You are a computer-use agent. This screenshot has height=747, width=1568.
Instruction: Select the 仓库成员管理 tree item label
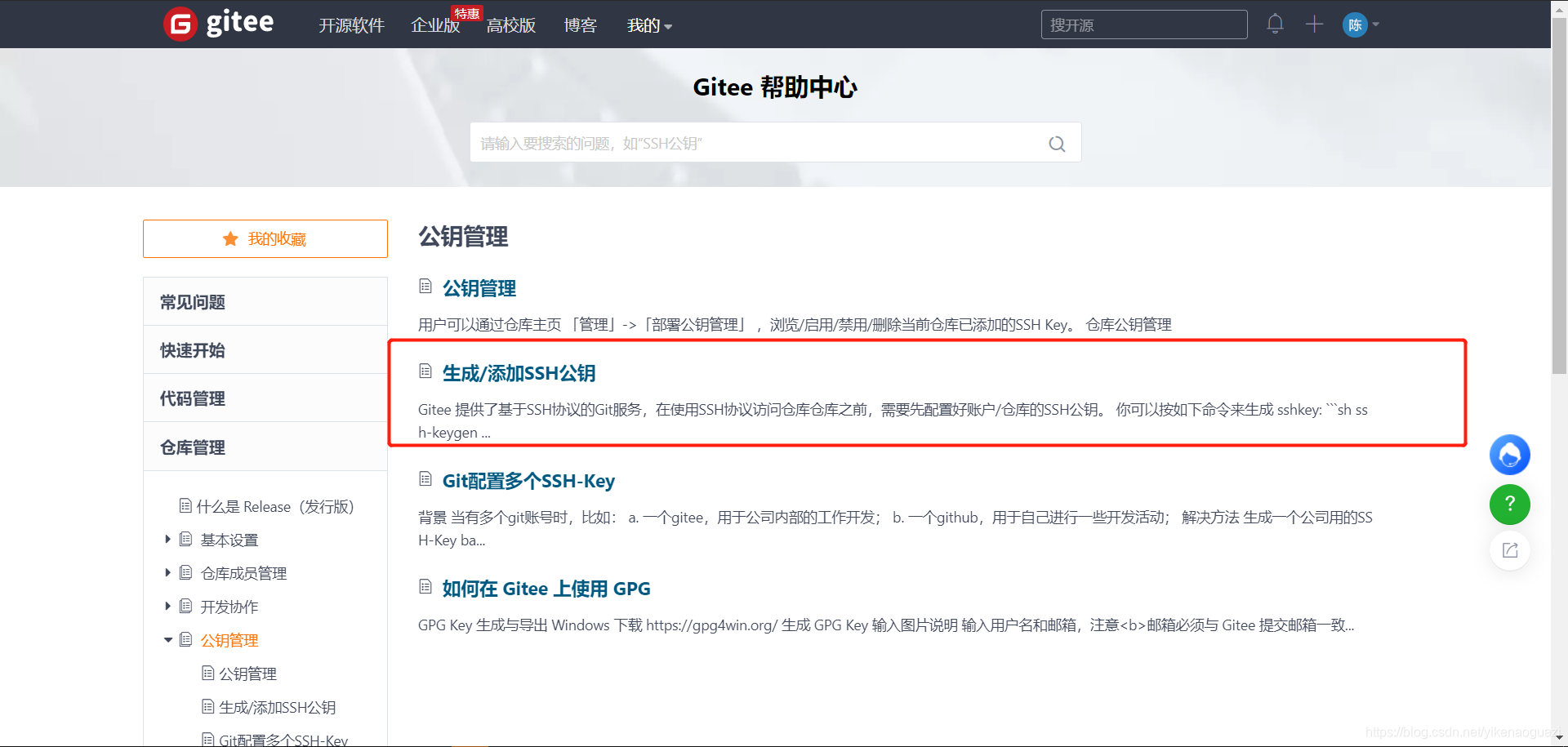click(243, 573)
